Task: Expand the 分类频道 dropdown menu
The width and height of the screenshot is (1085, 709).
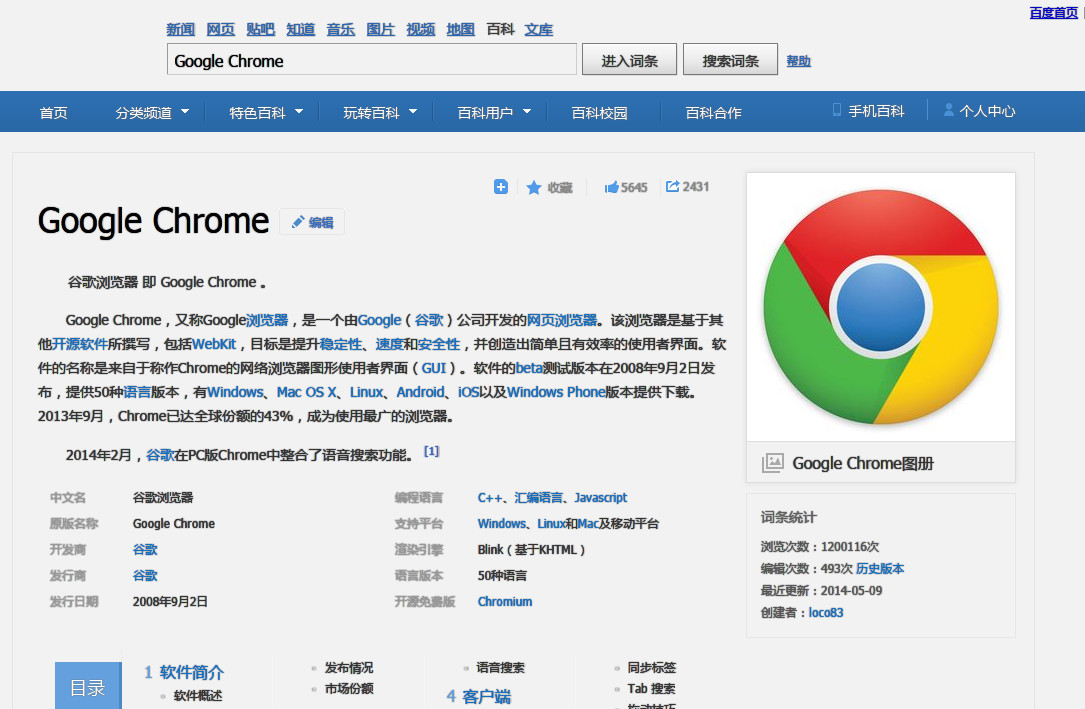Action: (x=185, y=112)
